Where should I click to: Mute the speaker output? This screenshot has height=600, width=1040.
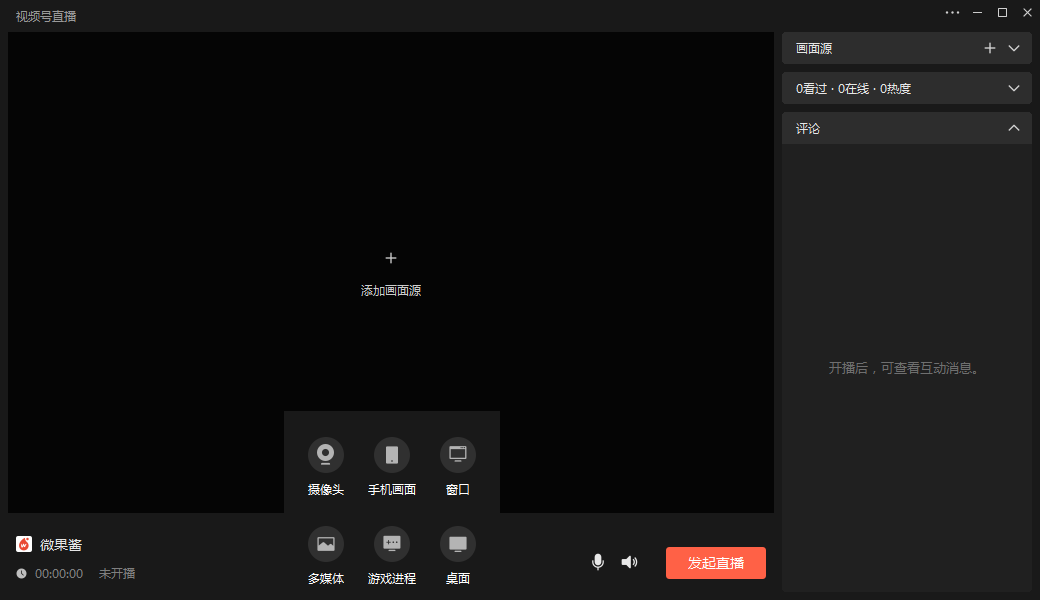point(629,562)
